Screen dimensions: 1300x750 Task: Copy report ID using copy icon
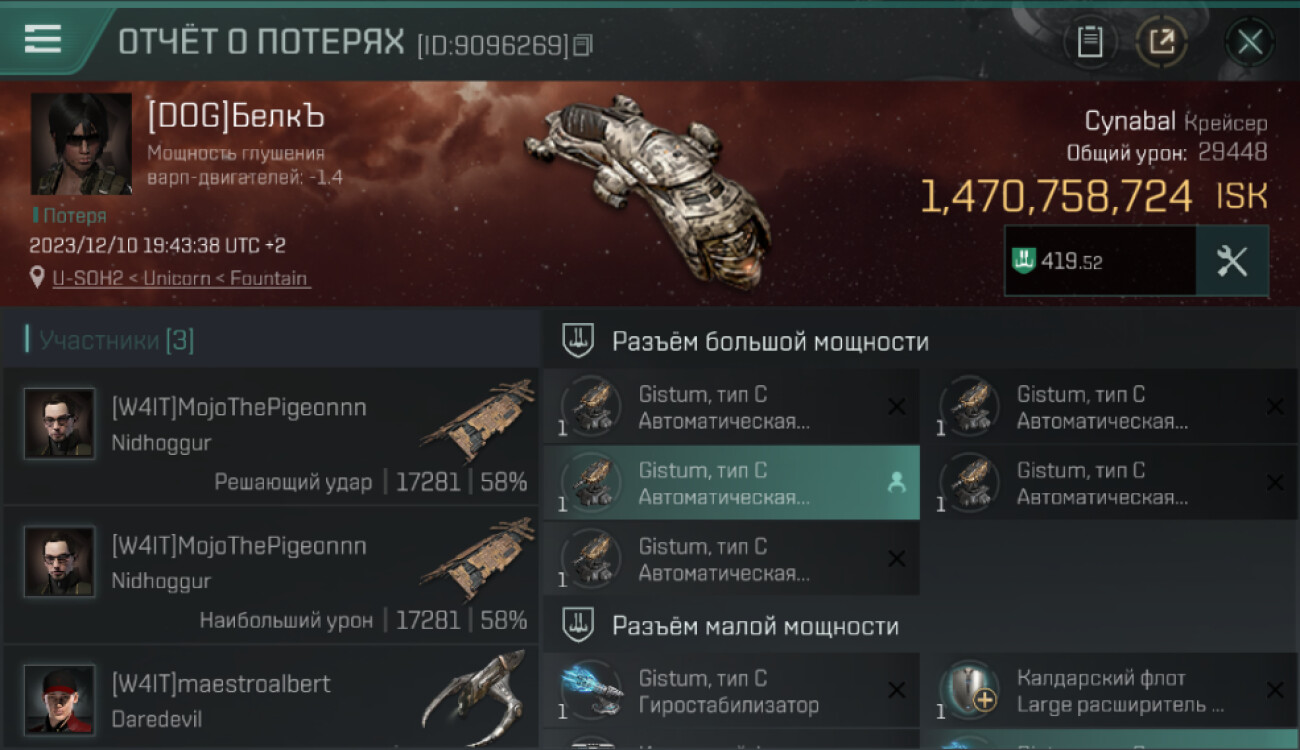point(583,44)
